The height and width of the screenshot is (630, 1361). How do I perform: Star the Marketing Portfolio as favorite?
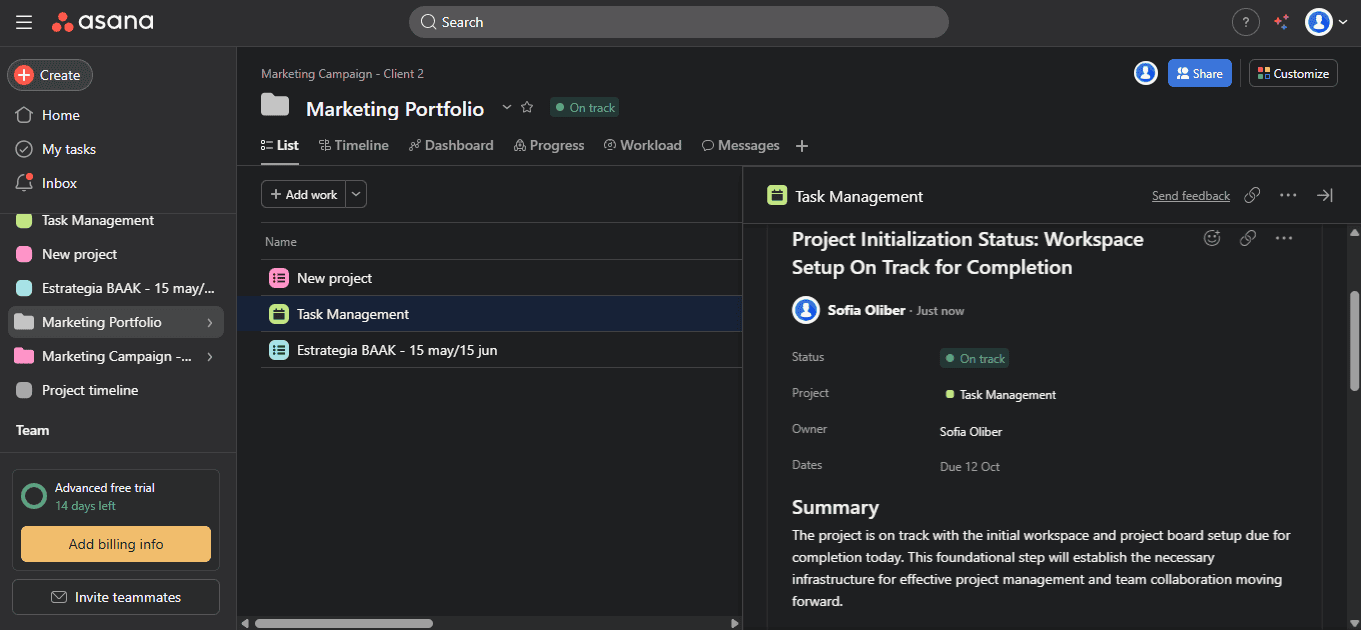[x=527, y=108]
